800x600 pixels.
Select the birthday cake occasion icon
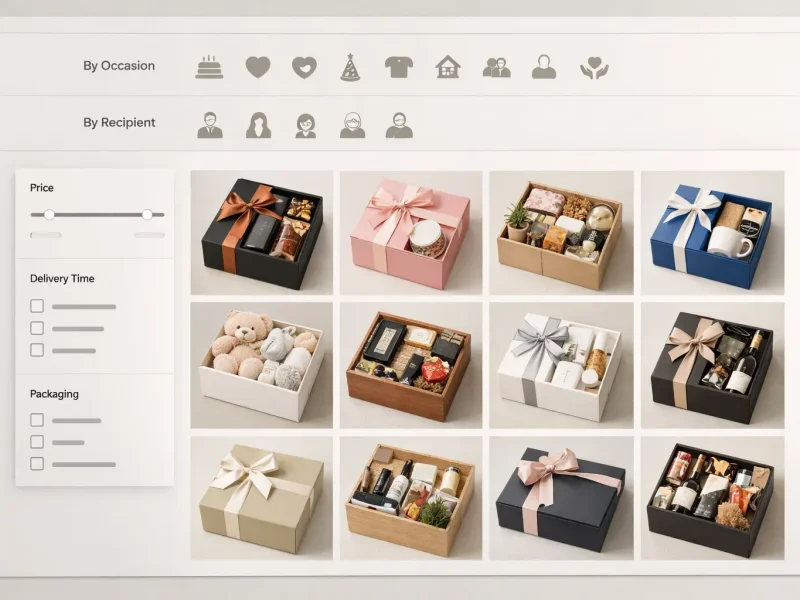(x=209, y=67)
